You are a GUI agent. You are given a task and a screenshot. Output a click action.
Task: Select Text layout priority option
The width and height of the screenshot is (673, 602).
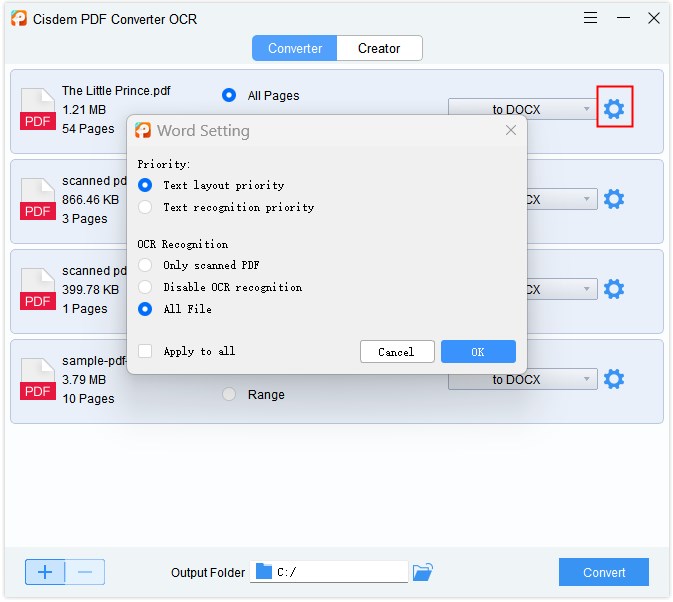tap(145, 185)
